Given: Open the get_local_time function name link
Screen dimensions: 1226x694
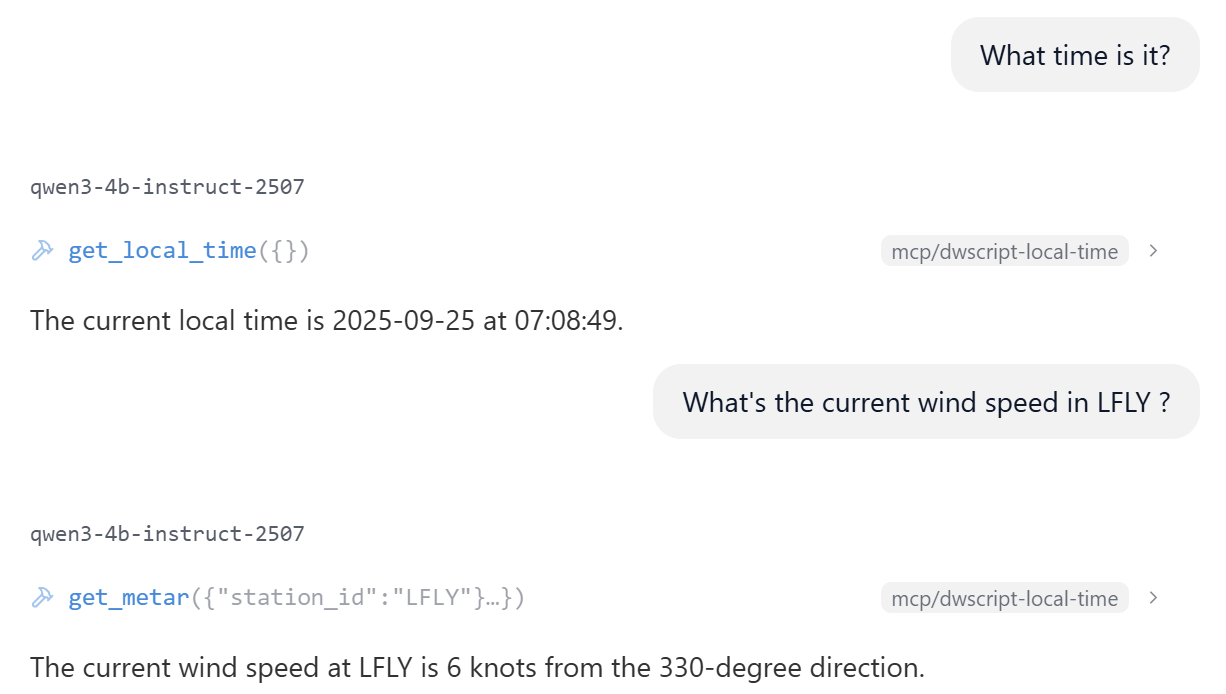Looking at the screenshot, I should coord(162,251).
